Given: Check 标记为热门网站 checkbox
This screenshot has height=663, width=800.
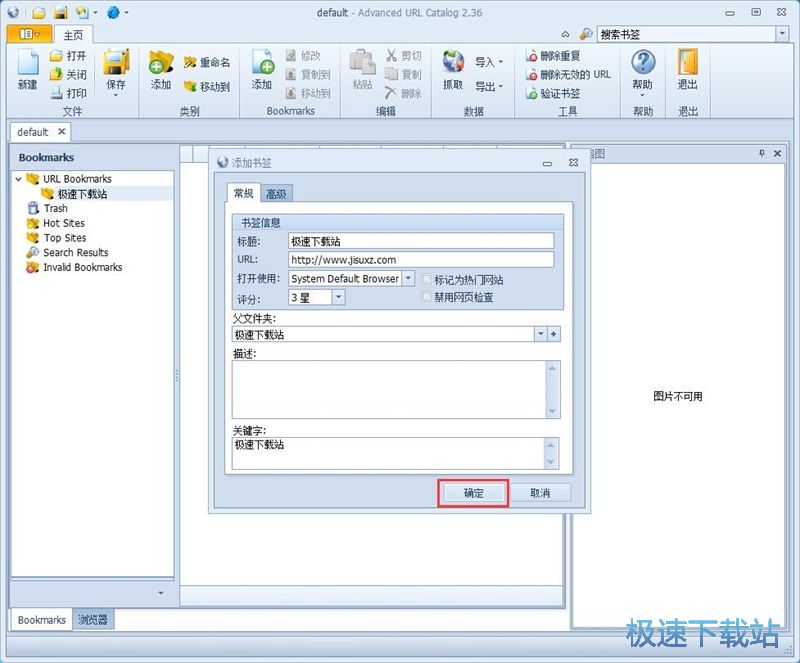Looking at the screenshot, I should click(426, 279).
